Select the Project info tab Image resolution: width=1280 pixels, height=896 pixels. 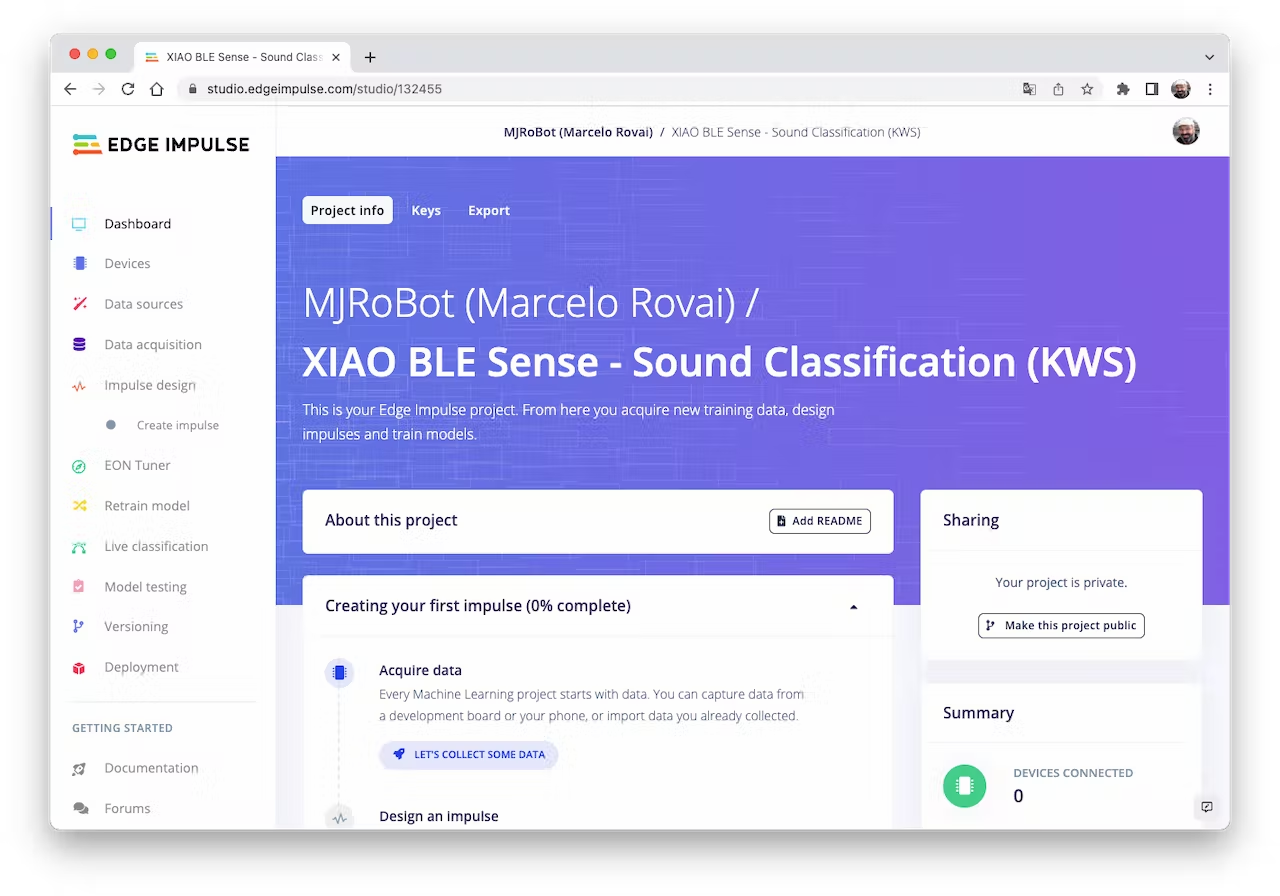coord(347,210)
